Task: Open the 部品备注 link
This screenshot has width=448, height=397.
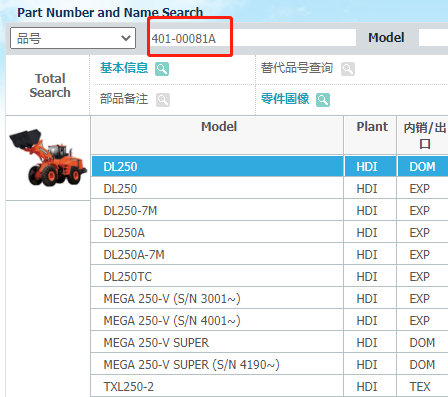Action: click(x=124, y=99)
